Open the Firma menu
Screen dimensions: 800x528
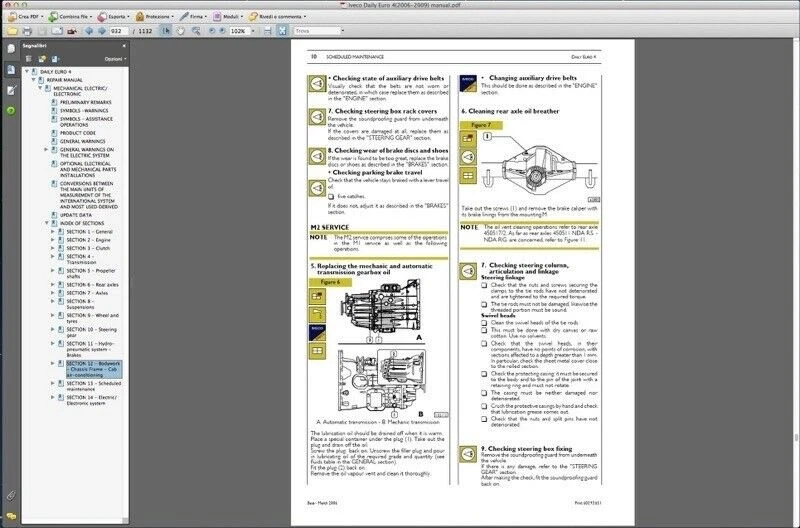click(x=193, y=16)
